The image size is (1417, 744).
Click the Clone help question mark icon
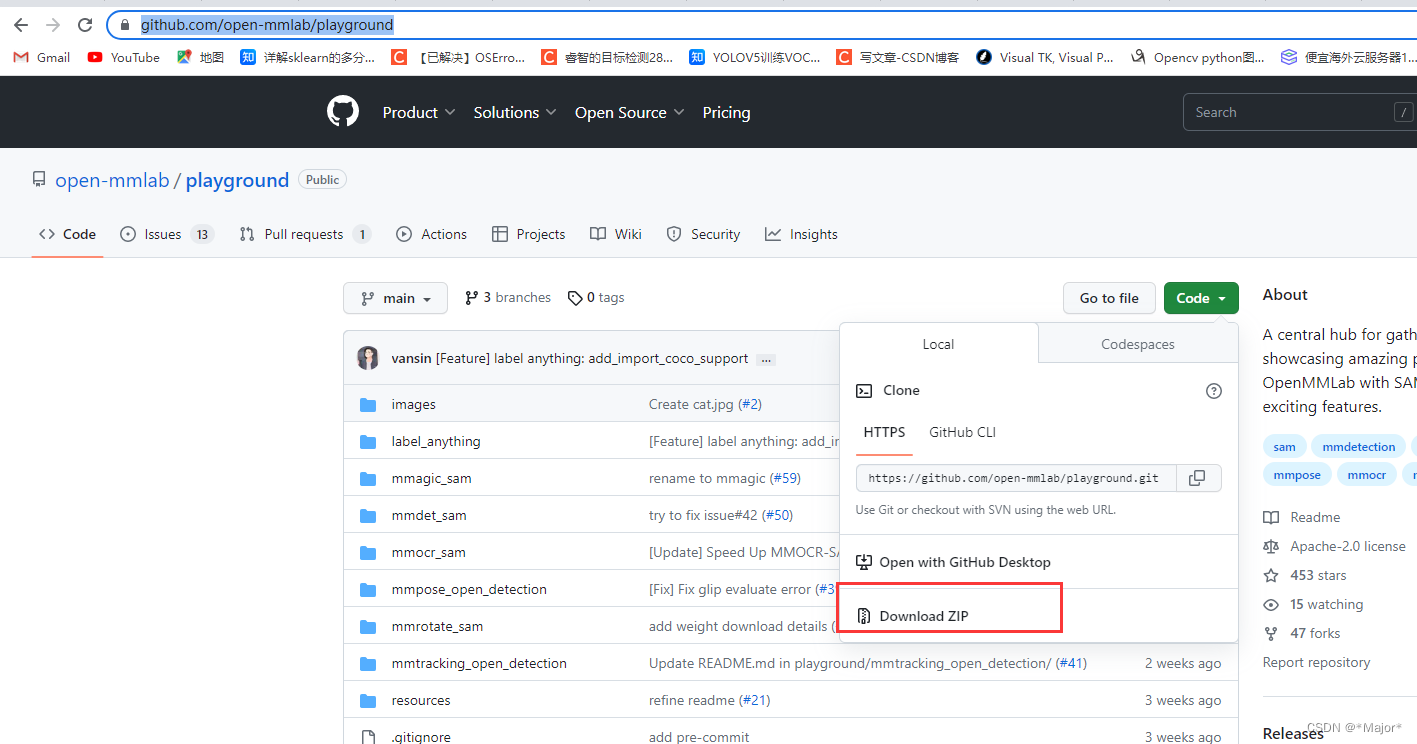[1214, 391]
